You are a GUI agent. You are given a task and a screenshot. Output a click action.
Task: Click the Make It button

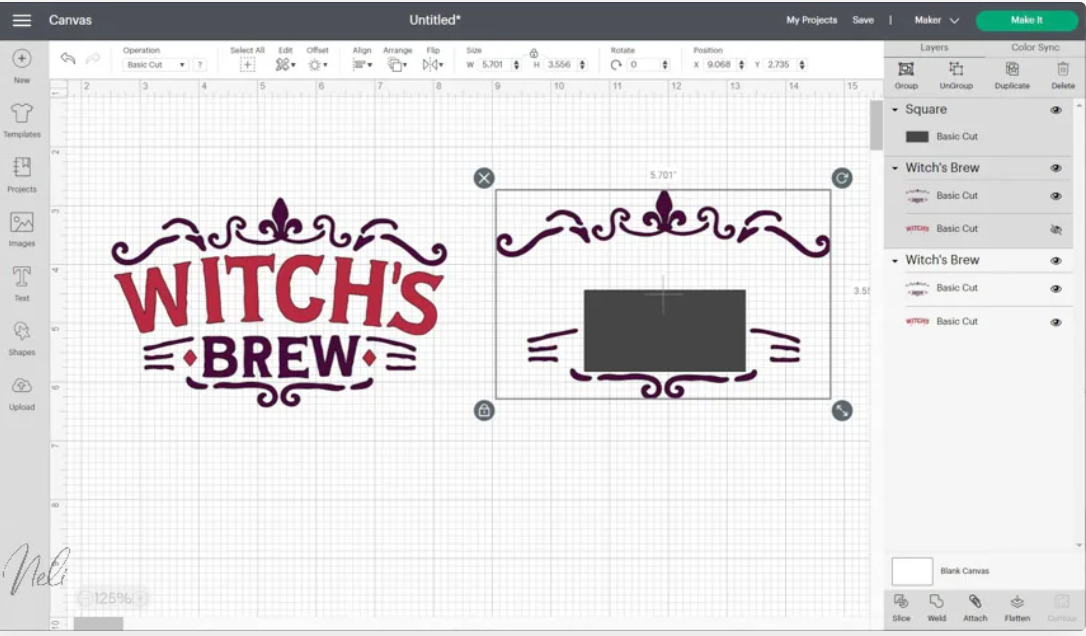1027,19
